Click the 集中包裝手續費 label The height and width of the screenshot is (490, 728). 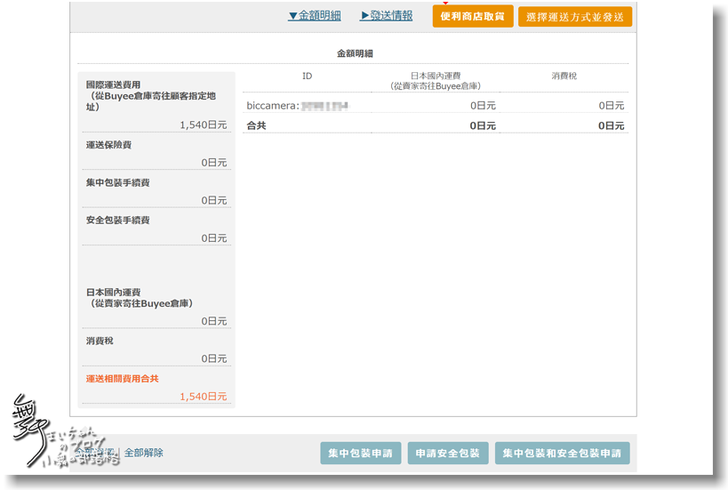(118, 183)
